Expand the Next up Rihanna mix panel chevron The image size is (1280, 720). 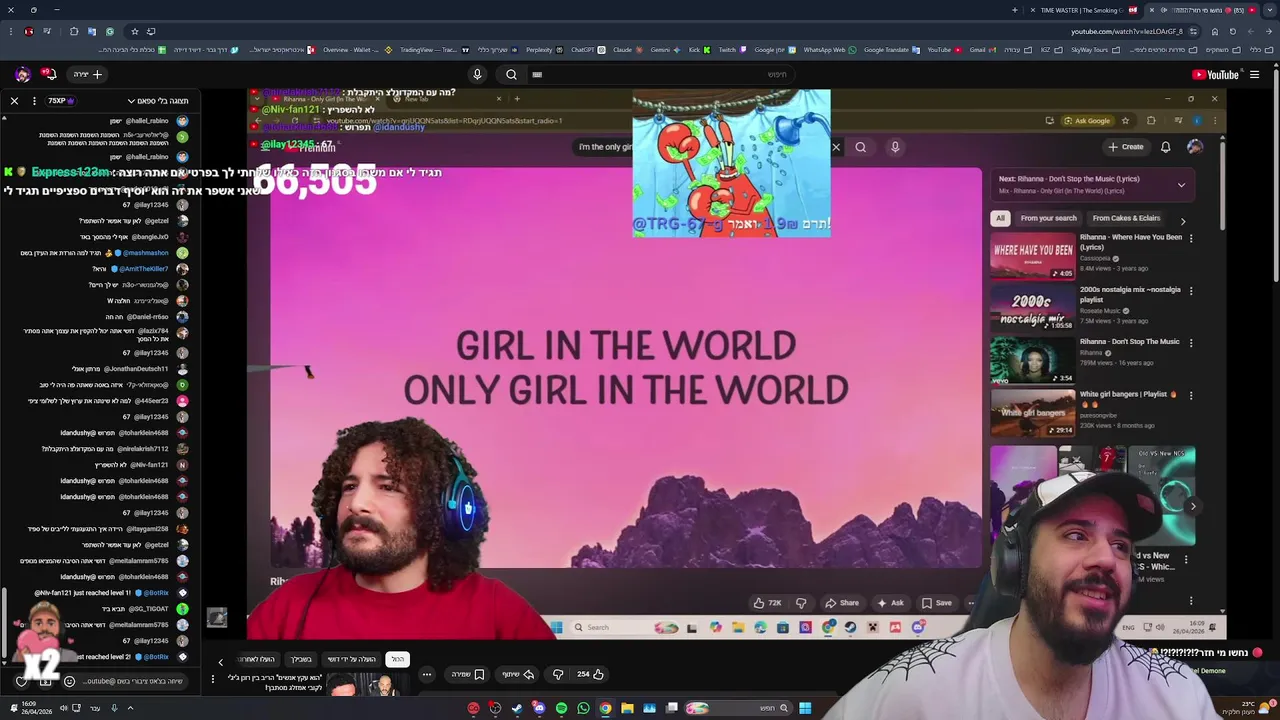(x=1181, y=185)
